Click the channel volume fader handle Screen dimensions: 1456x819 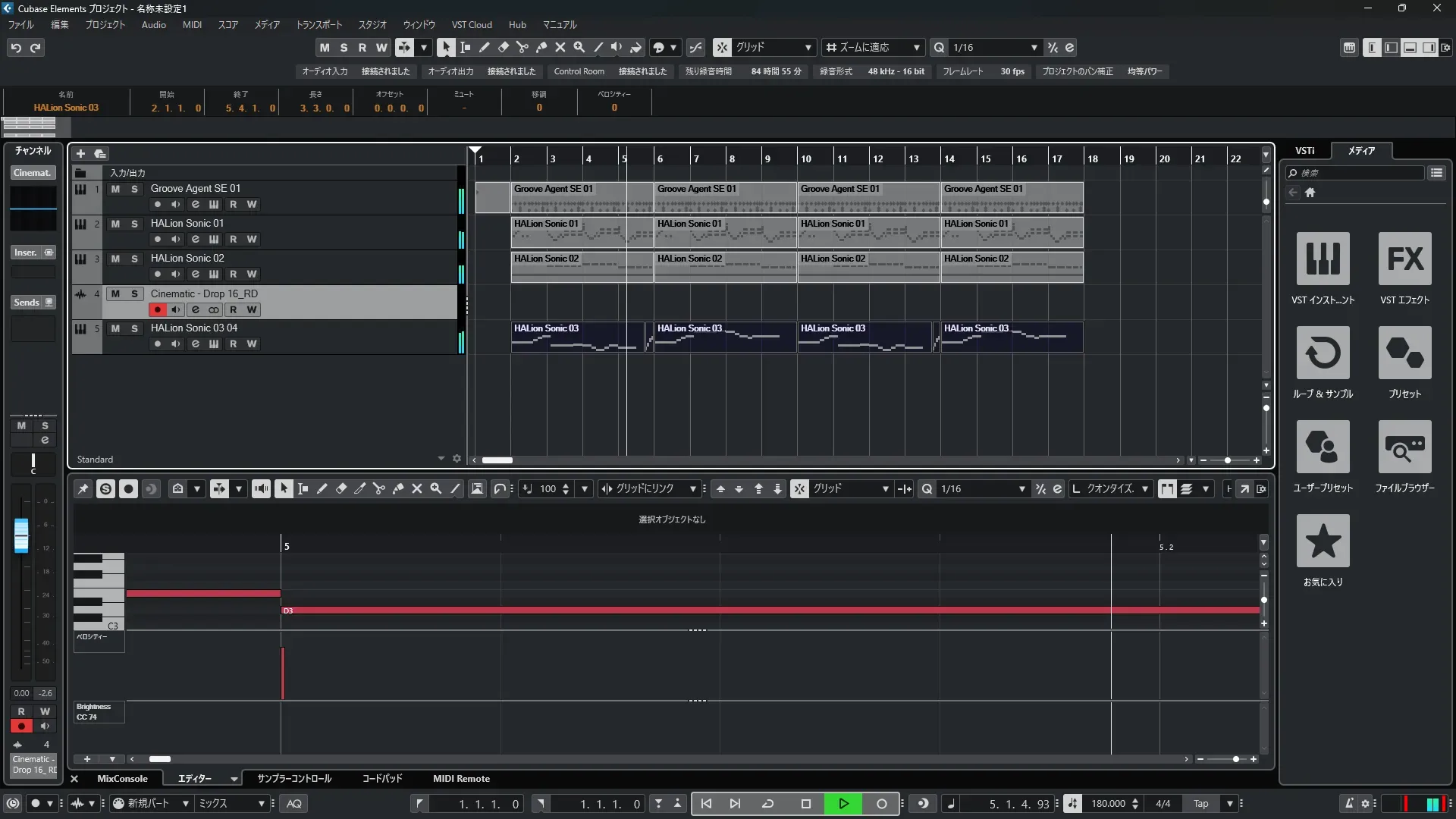[x=21, y=534]
